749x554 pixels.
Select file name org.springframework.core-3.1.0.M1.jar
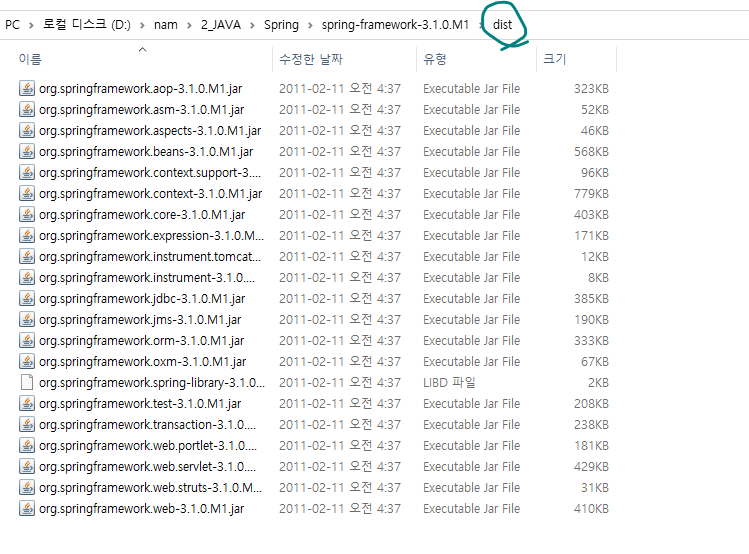[x=142, y=215]
